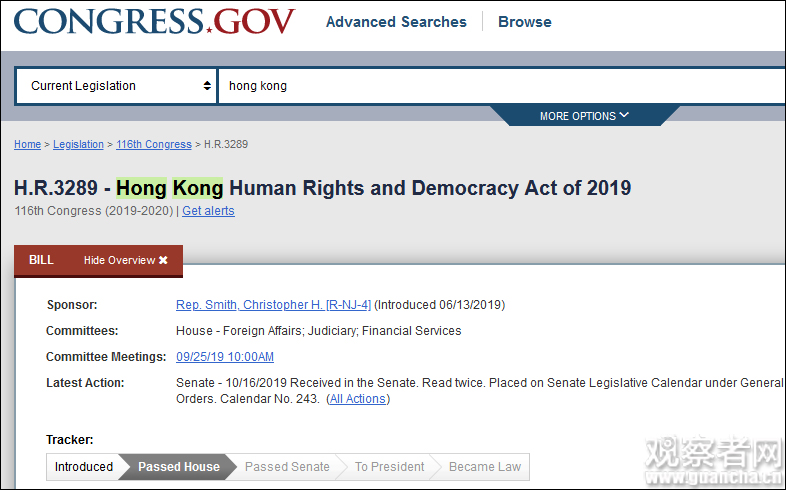
Task: Hide Overview using the X toggle
Action: (126, 261)
